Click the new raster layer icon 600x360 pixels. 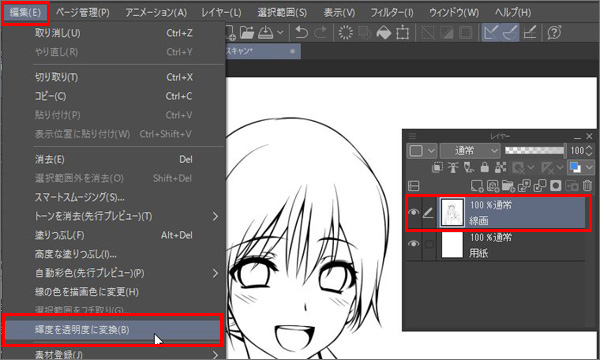point(477,186)
